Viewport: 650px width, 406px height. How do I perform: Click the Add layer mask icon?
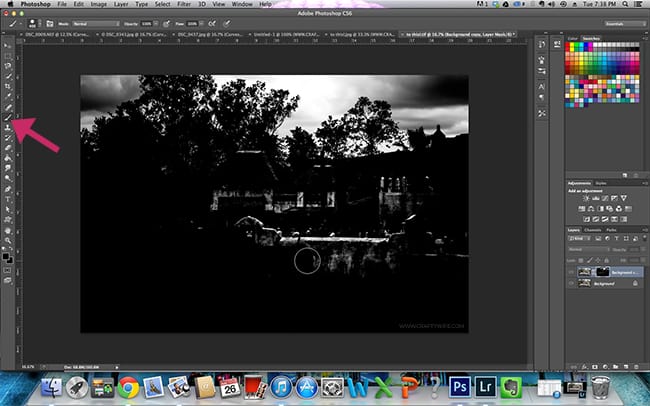coord(595,367)
